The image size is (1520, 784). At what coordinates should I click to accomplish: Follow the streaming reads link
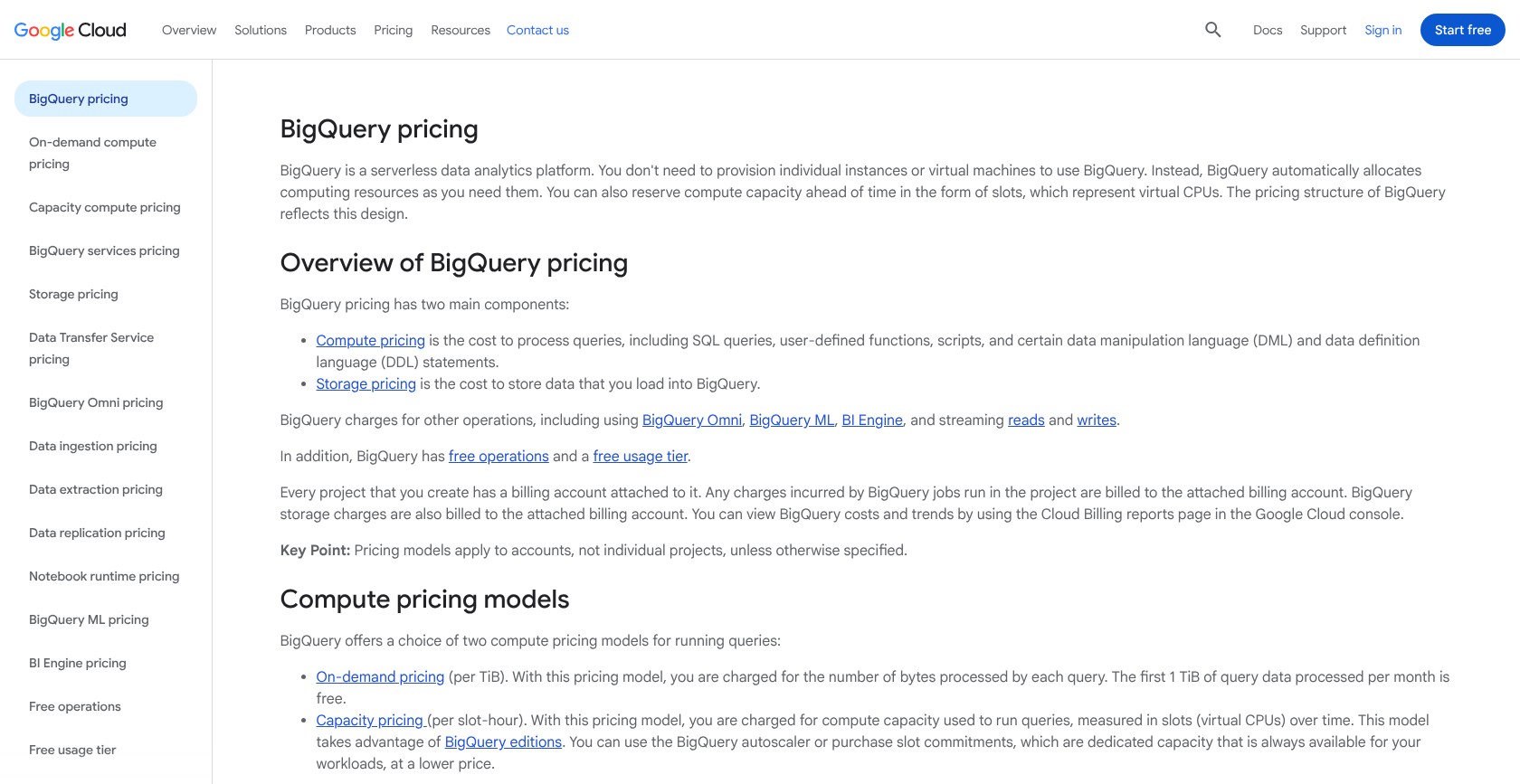click(1026, 420)
